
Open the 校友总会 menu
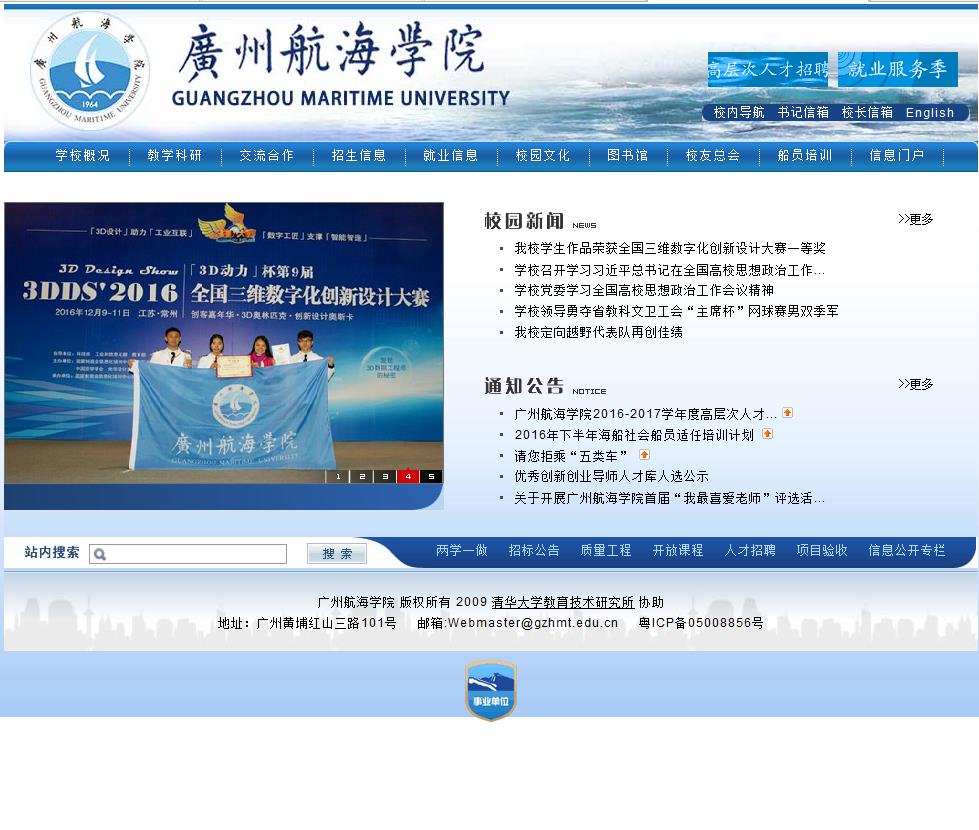click(712, 156)
